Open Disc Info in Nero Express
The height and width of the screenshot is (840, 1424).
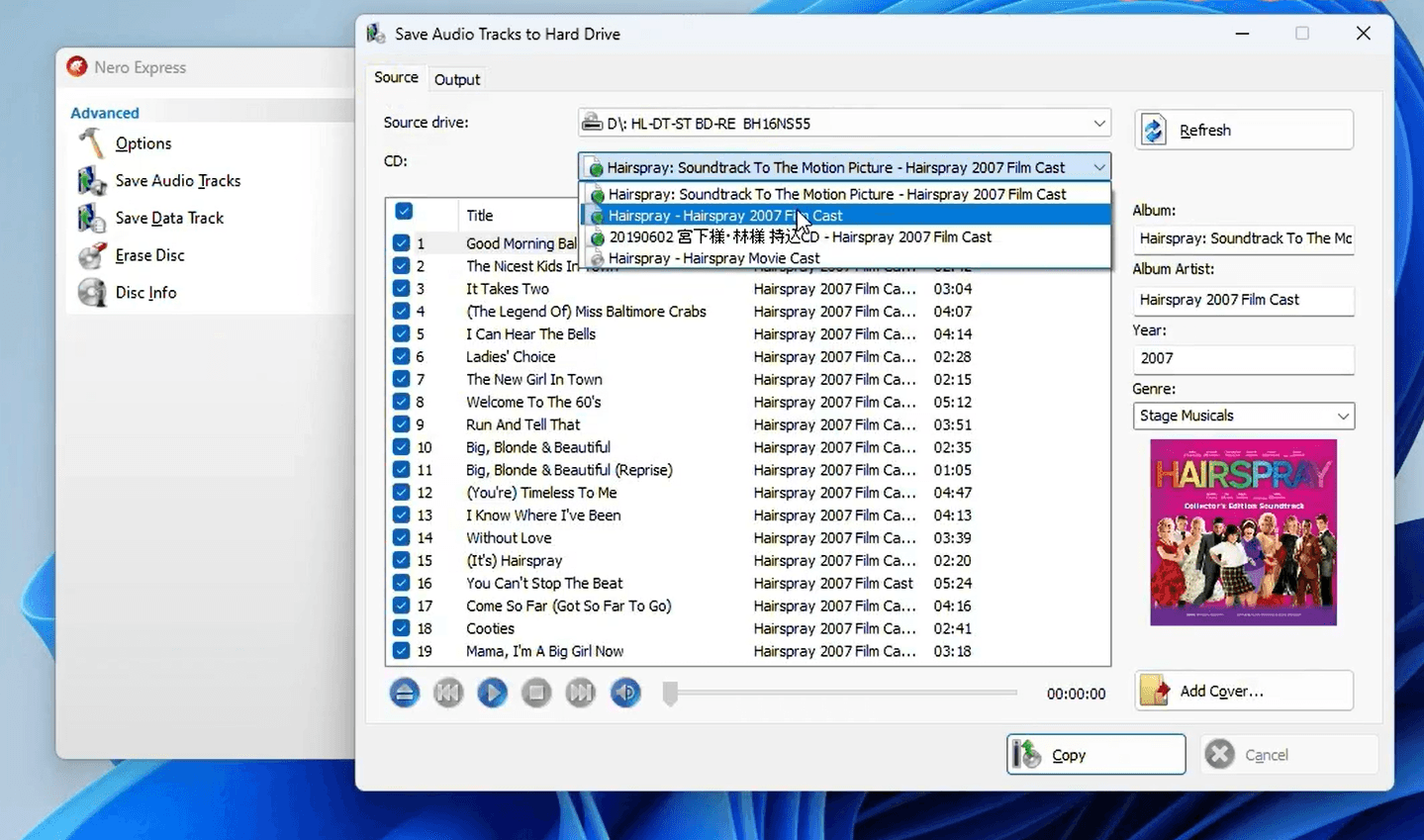point(145,293)
